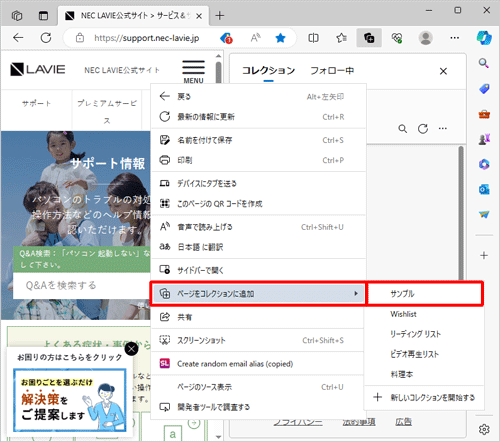Select the NEC LAVIE browser tab
The width and height of the screenshot is (500, 442).
(x=134, y=16)
